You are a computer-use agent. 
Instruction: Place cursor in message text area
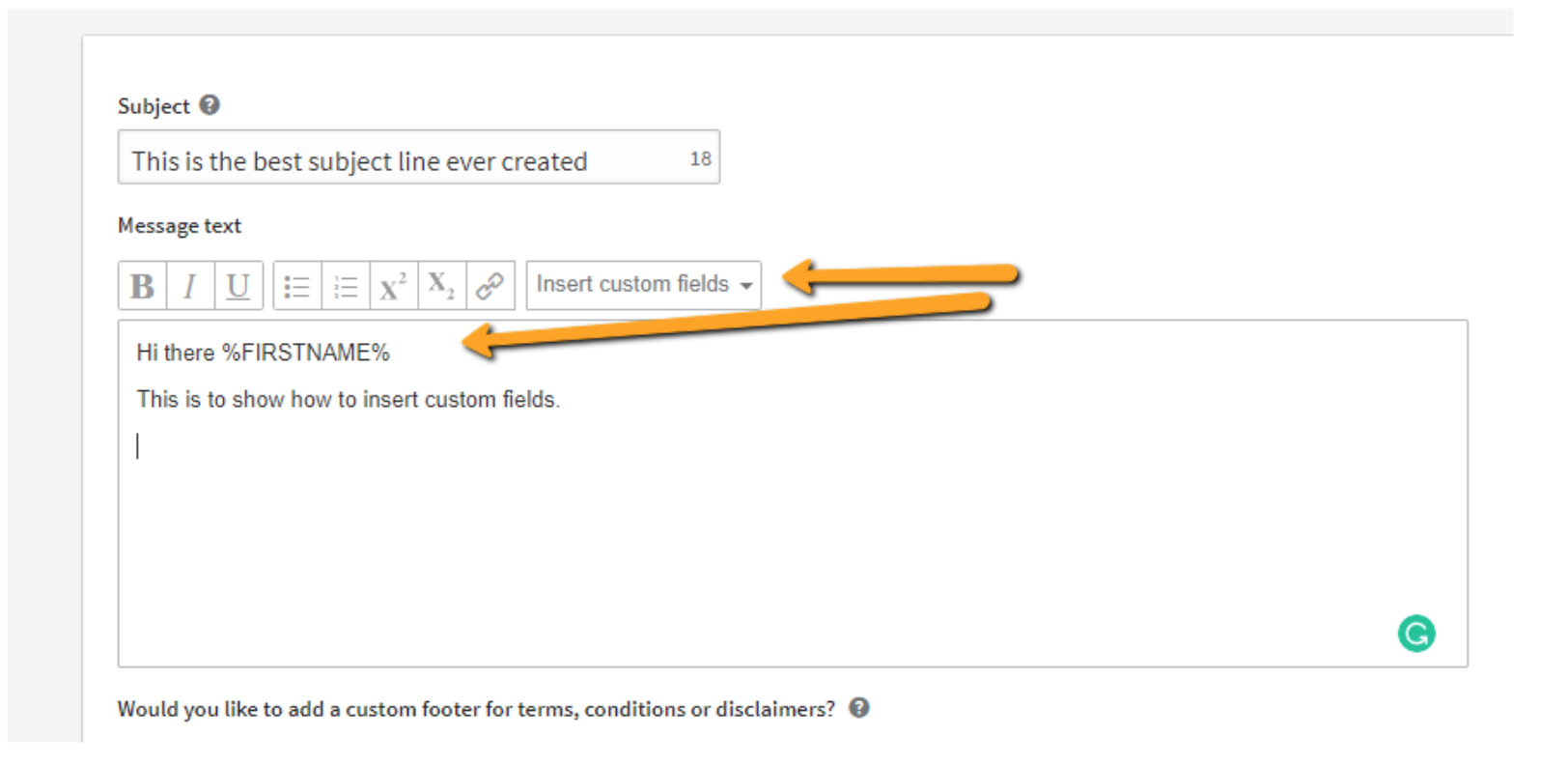(793, 494)
